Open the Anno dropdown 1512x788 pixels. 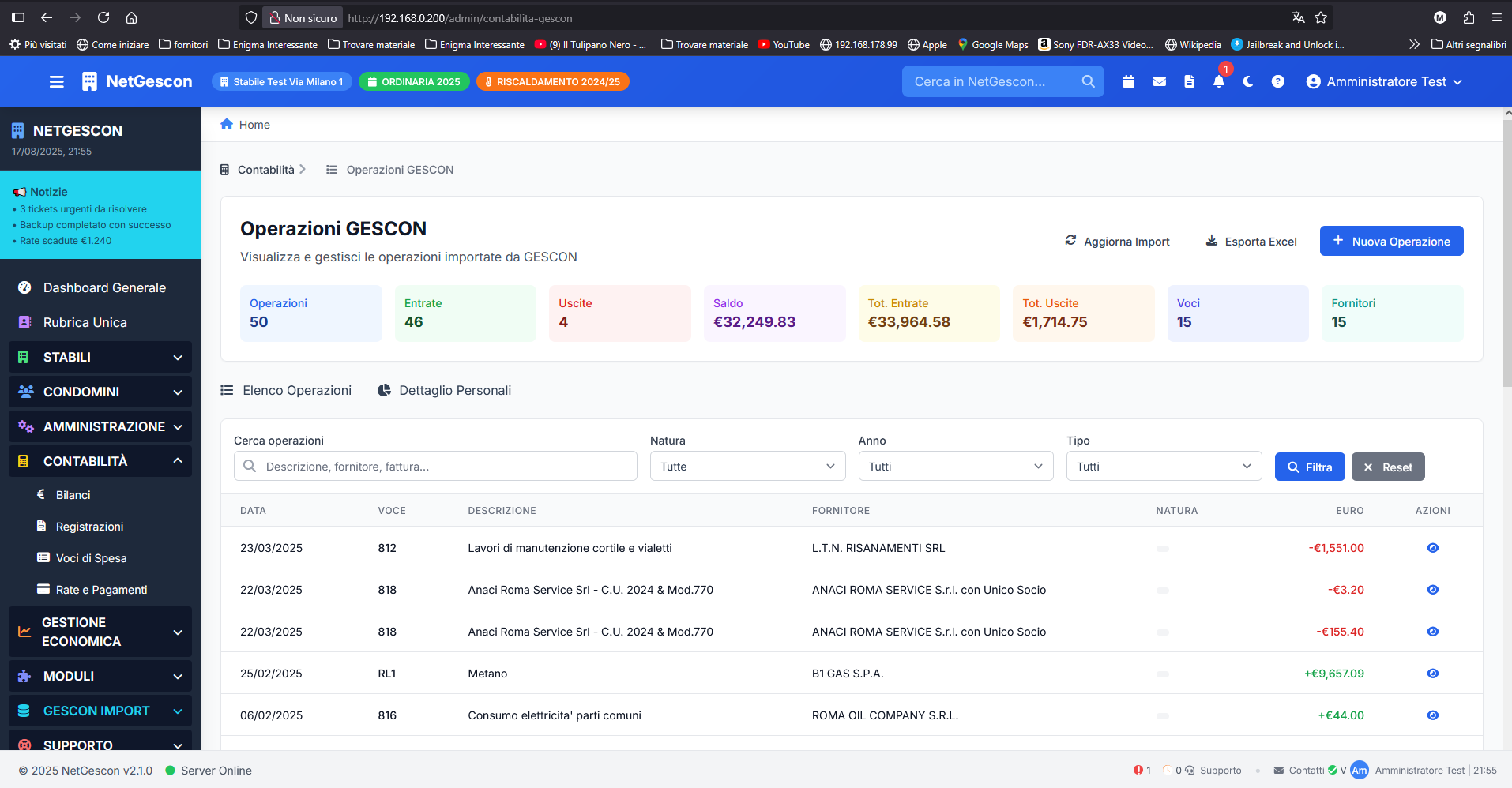(956, 466)
